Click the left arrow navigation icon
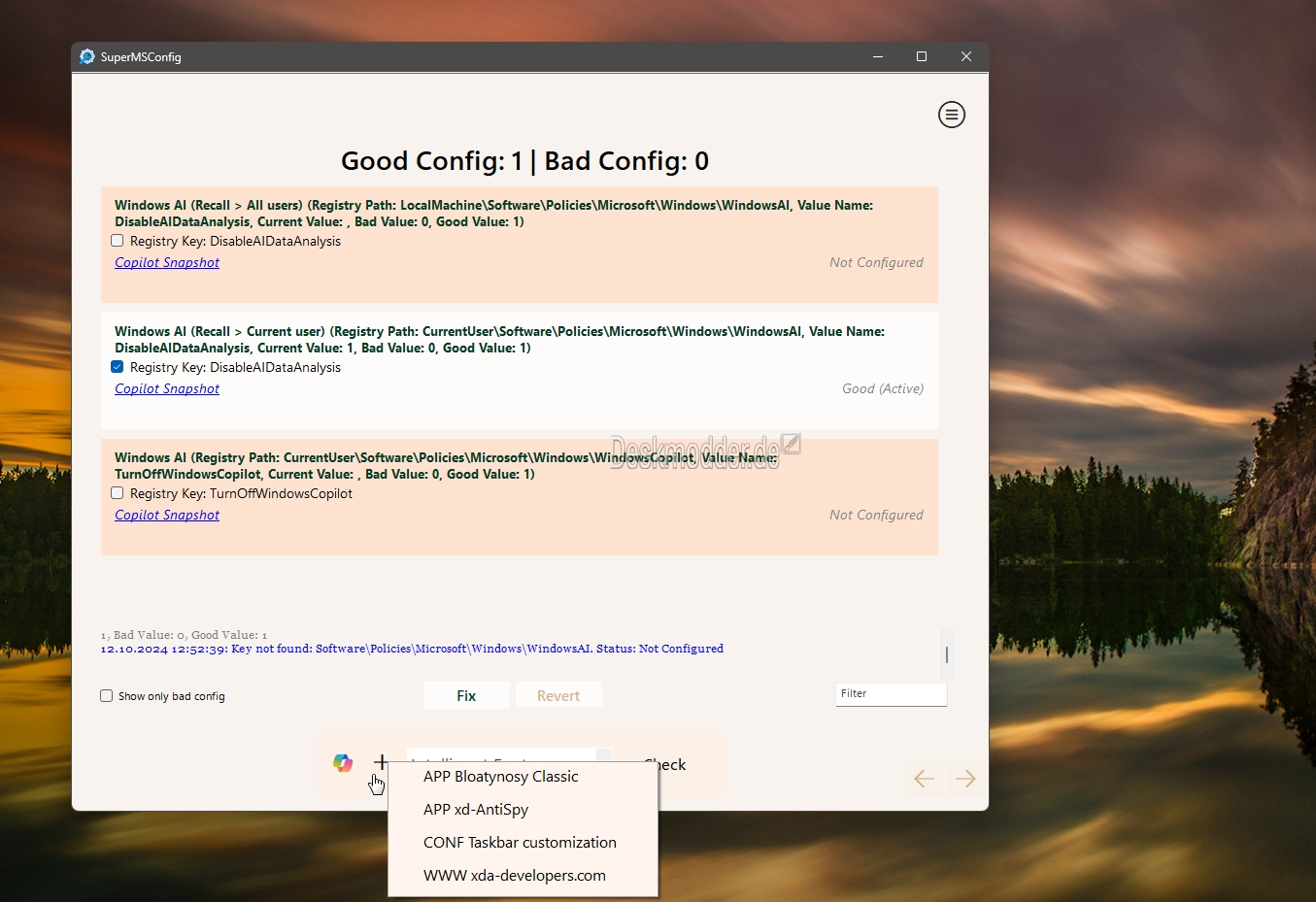 coord(925,779)
